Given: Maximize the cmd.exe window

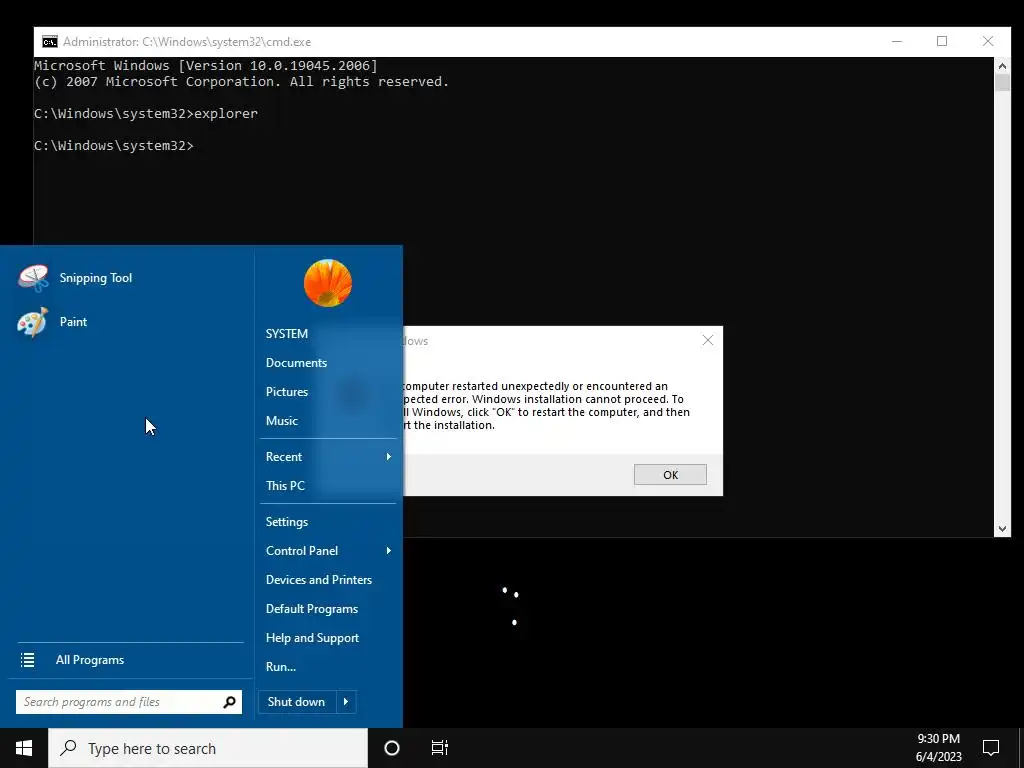Looking at the screenshot, I should (x=942, y=42).
